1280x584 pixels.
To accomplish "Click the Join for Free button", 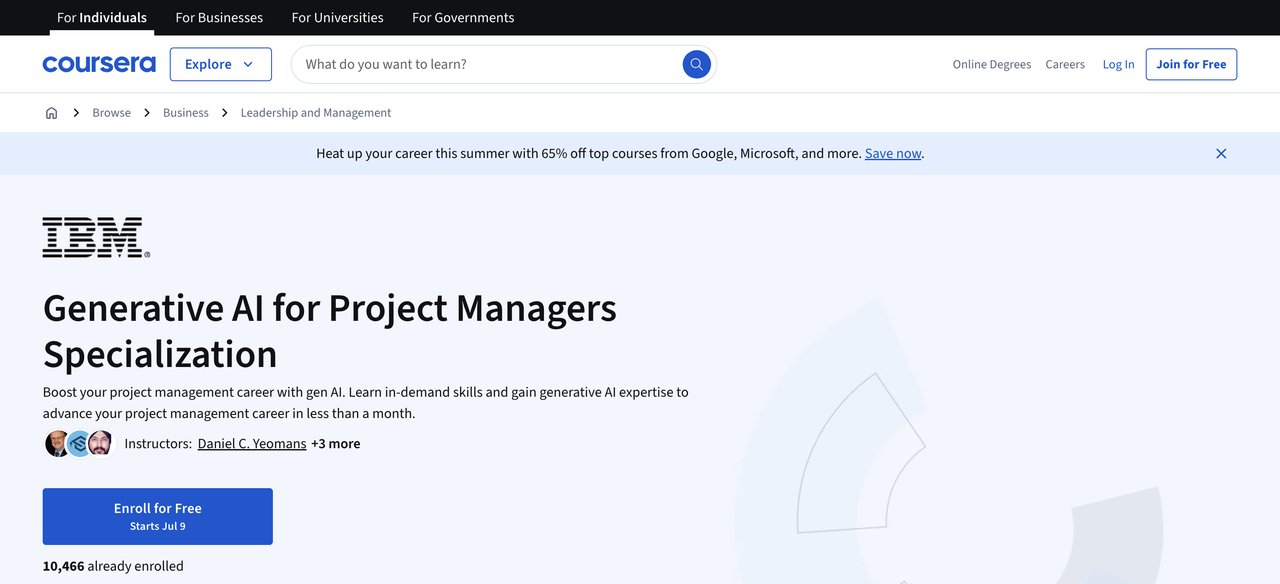I will pyautogui.click(x=1192, y=64).
